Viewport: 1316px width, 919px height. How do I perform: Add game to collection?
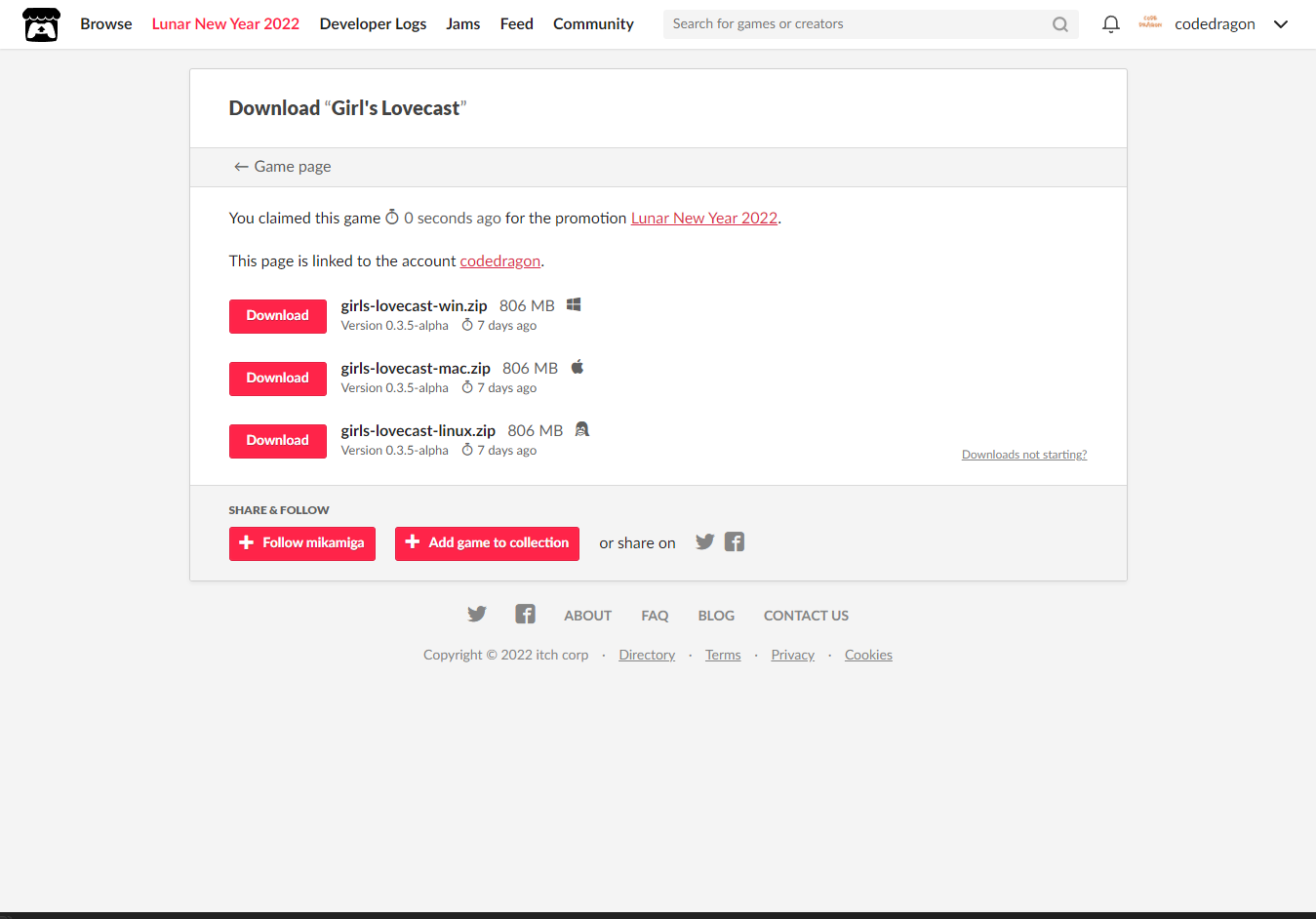point(487,543)
